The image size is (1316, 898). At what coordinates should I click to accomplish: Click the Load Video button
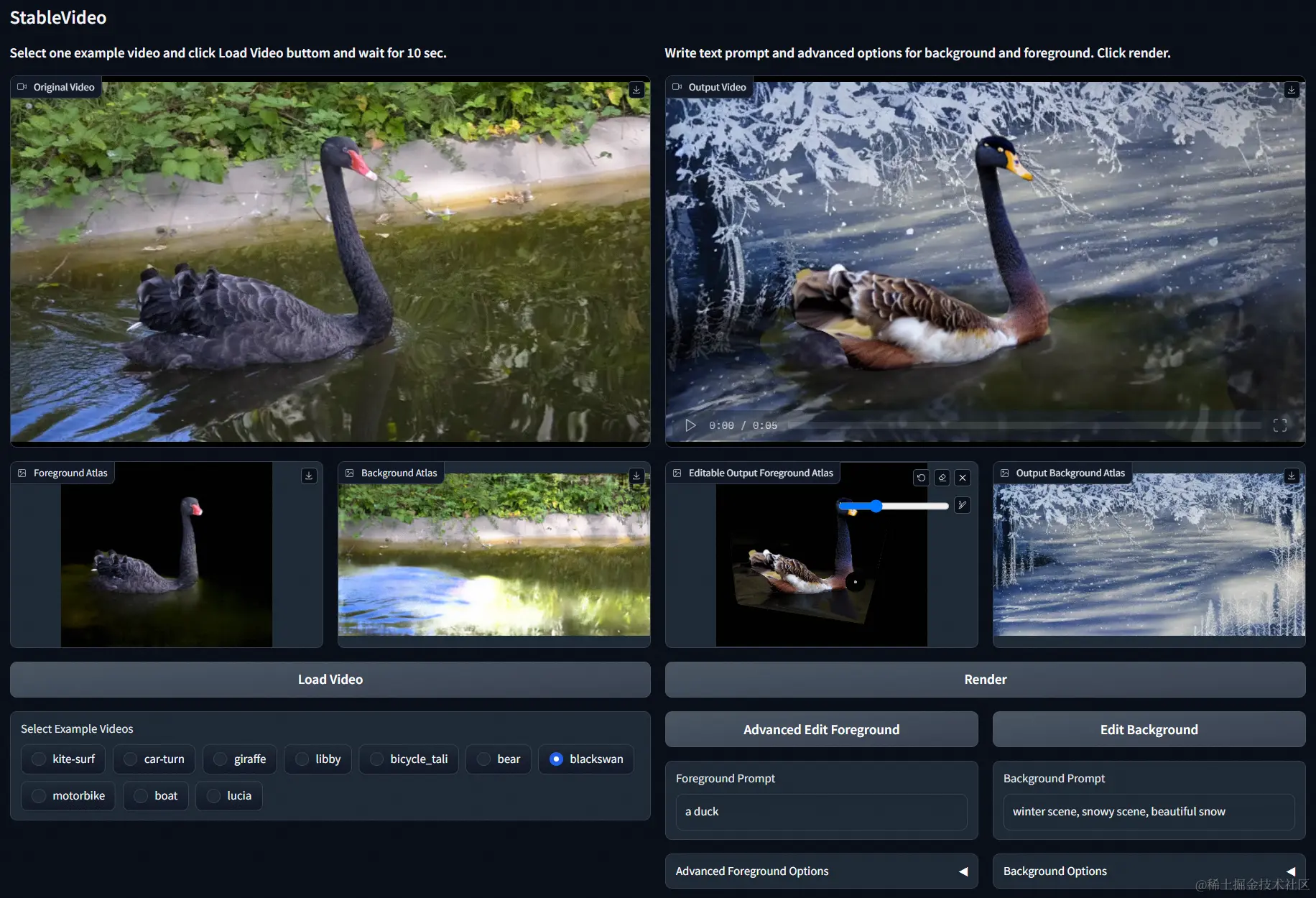tap(330, 680)
